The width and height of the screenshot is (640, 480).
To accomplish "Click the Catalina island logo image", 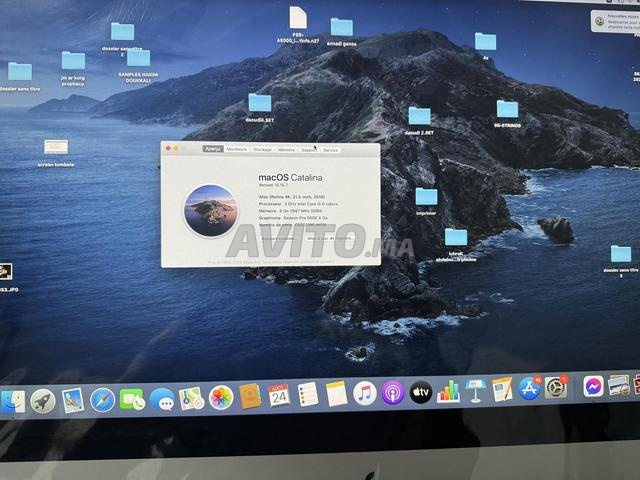I will click(x=211, y=211).
